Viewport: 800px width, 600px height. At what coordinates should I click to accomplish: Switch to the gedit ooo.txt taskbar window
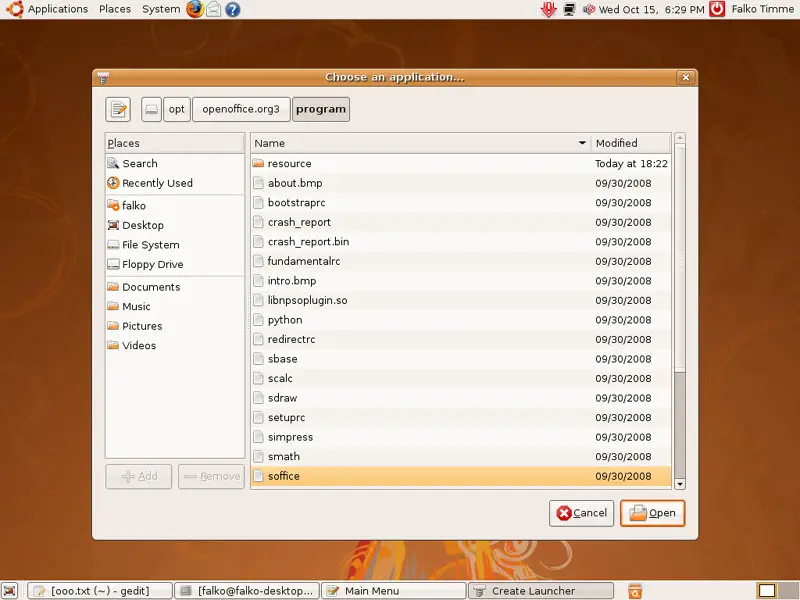click(x=99, y=591)
